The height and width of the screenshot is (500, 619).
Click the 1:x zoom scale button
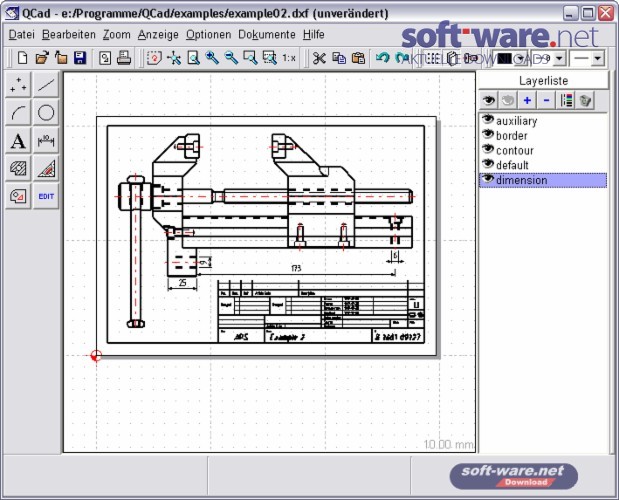point(289,58)
